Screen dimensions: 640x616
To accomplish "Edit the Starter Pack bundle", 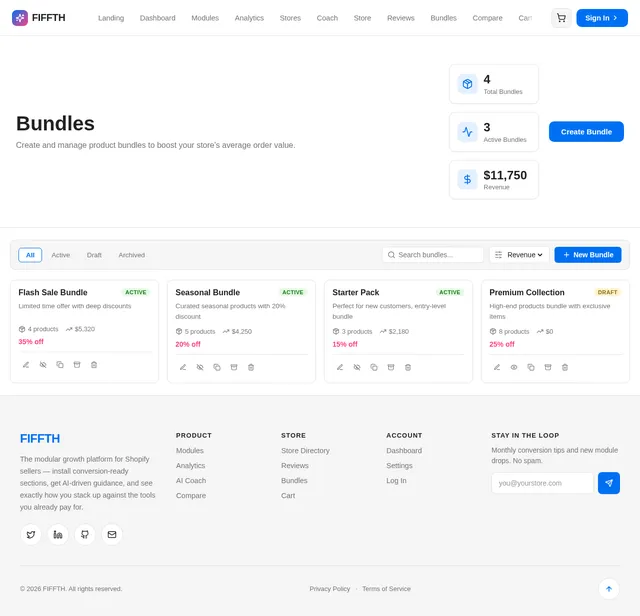I will pos(340,367).
